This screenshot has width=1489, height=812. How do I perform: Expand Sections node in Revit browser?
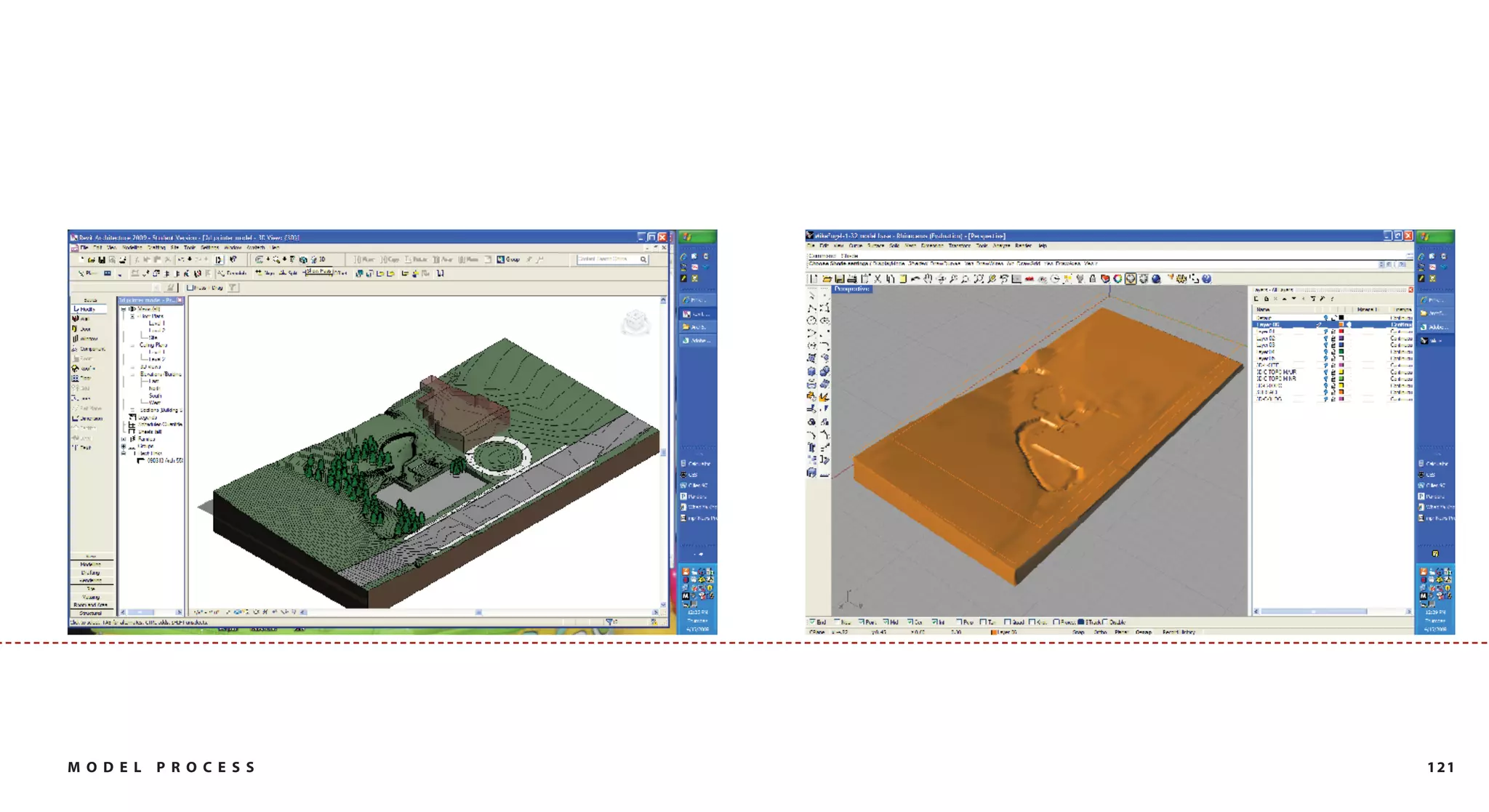tap(132, 410)
